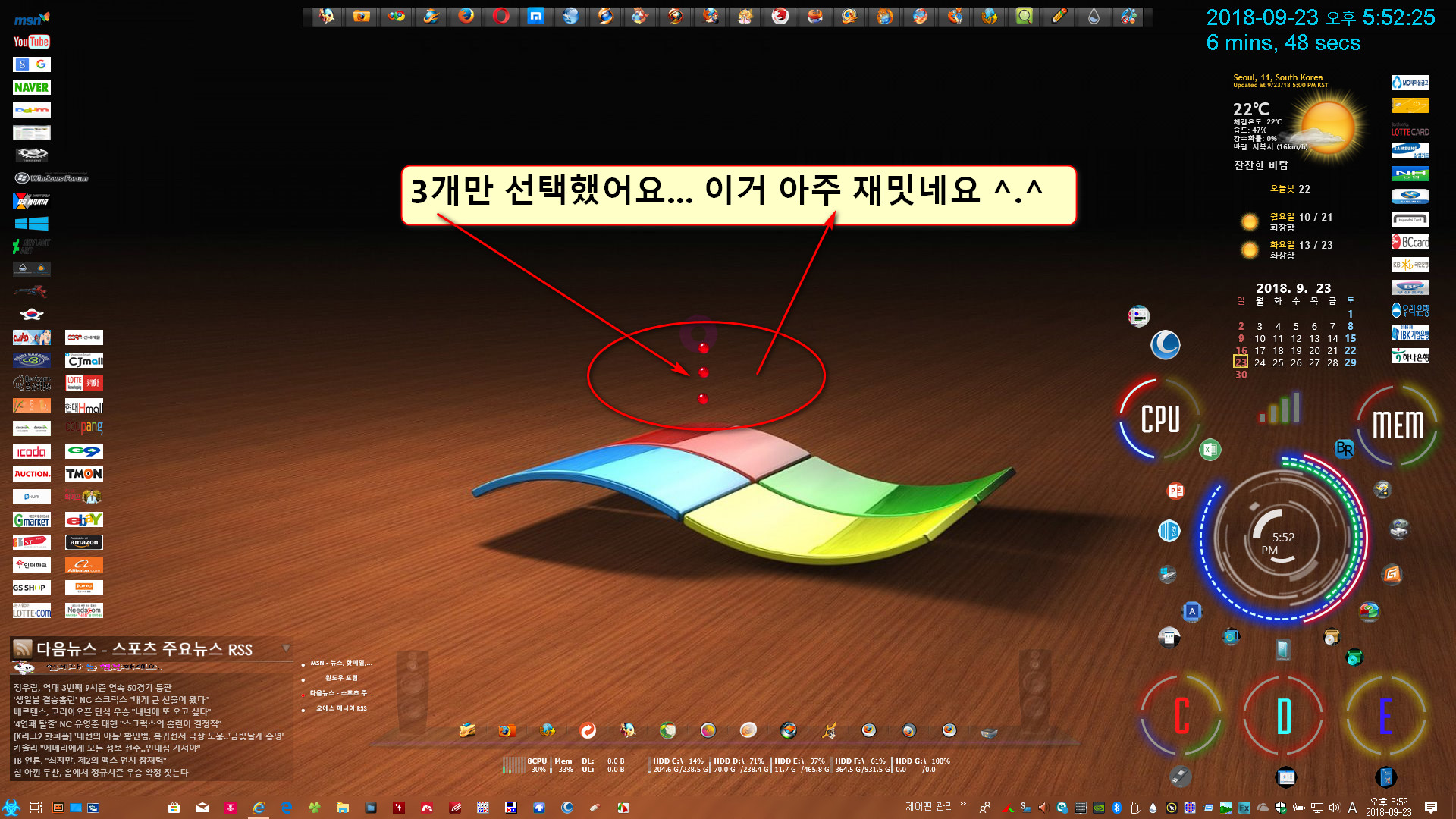
Task: Open the Microsoft Store taskbar icon
Action: coord(174,808)
